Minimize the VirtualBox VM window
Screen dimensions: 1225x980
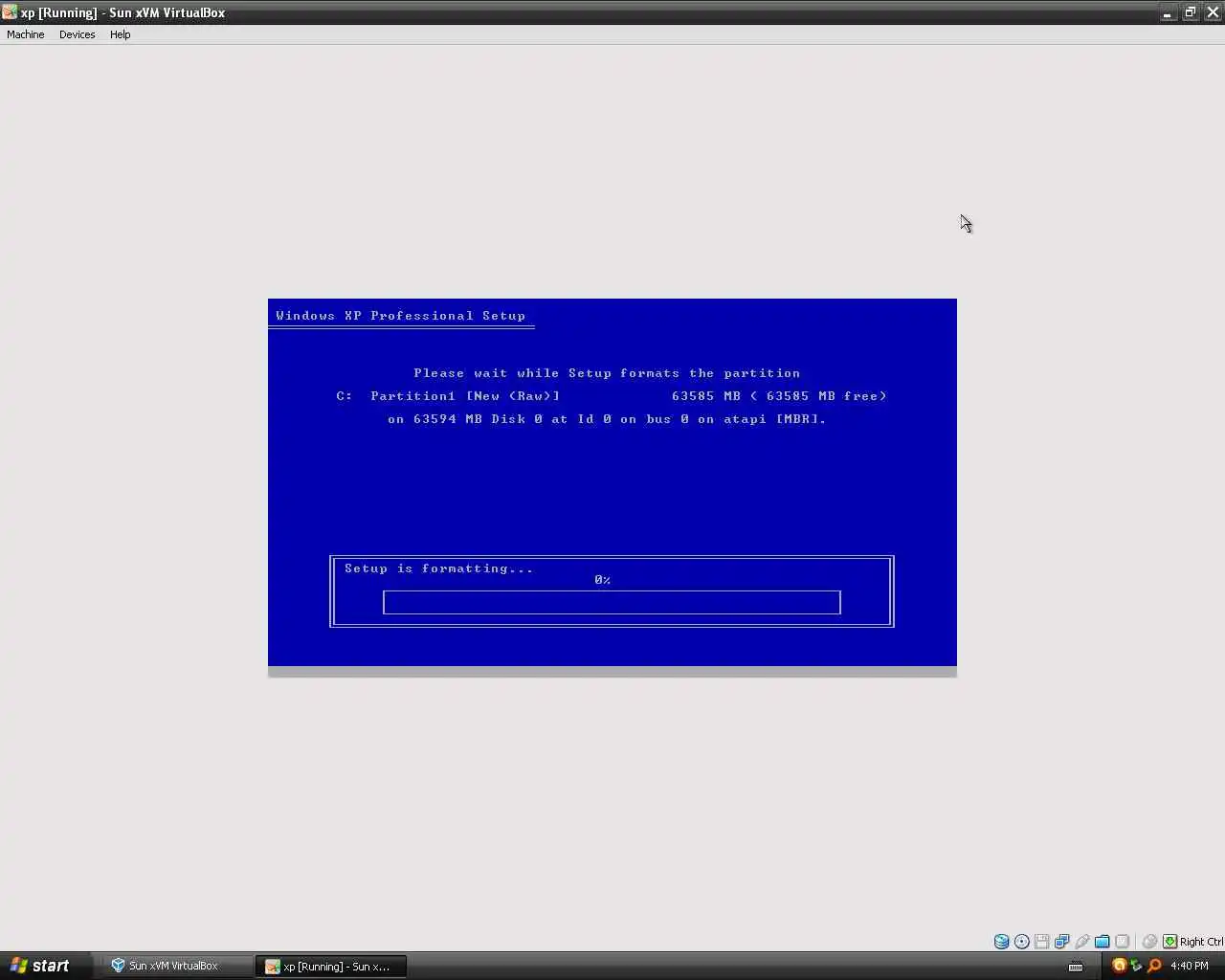coord(1168,12)
